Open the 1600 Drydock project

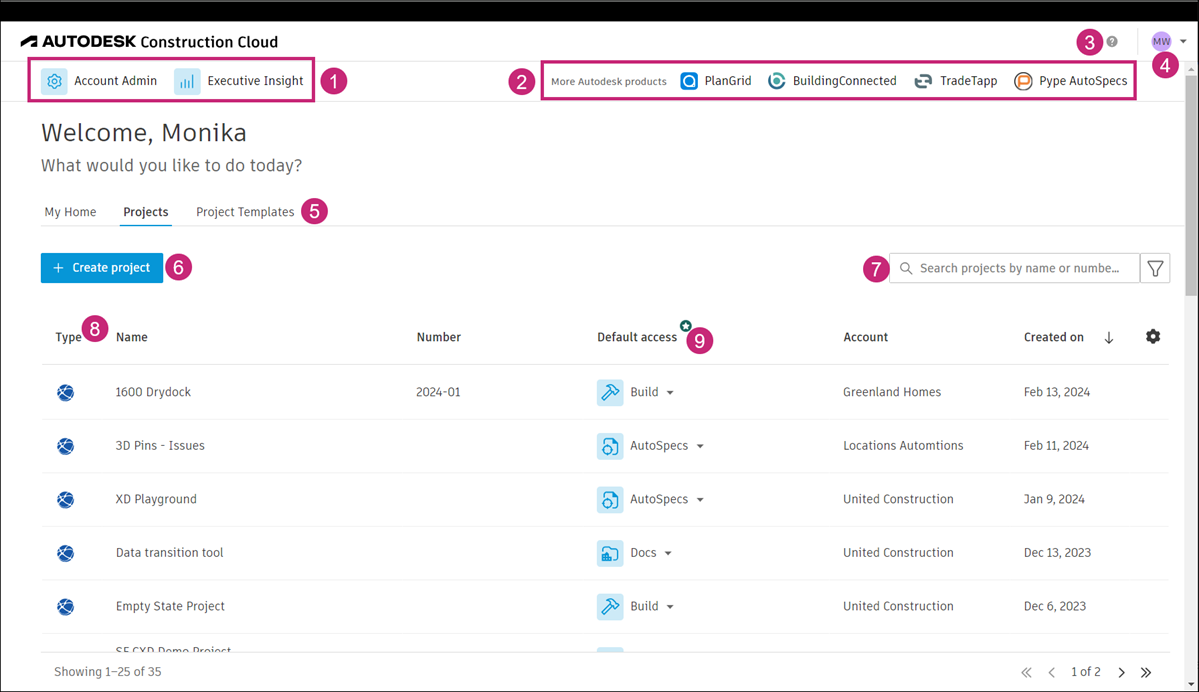coord(153,392)
